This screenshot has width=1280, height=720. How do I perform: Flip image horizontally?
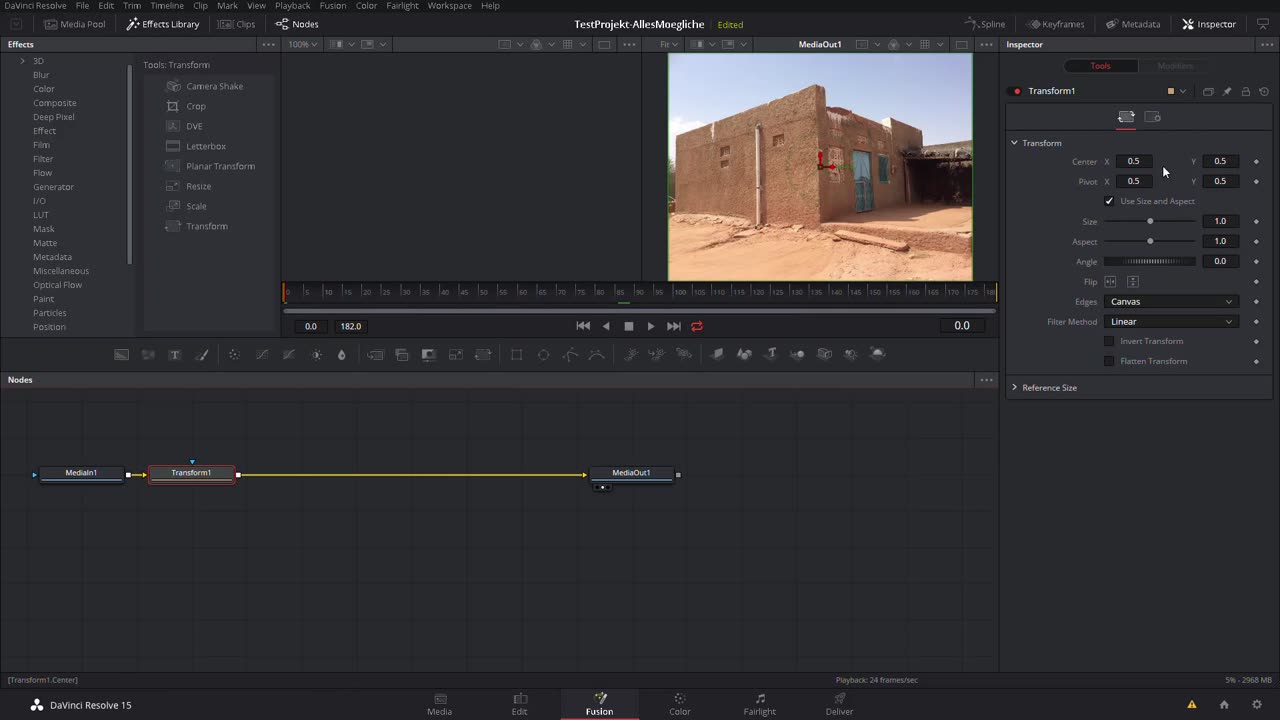1110,282
